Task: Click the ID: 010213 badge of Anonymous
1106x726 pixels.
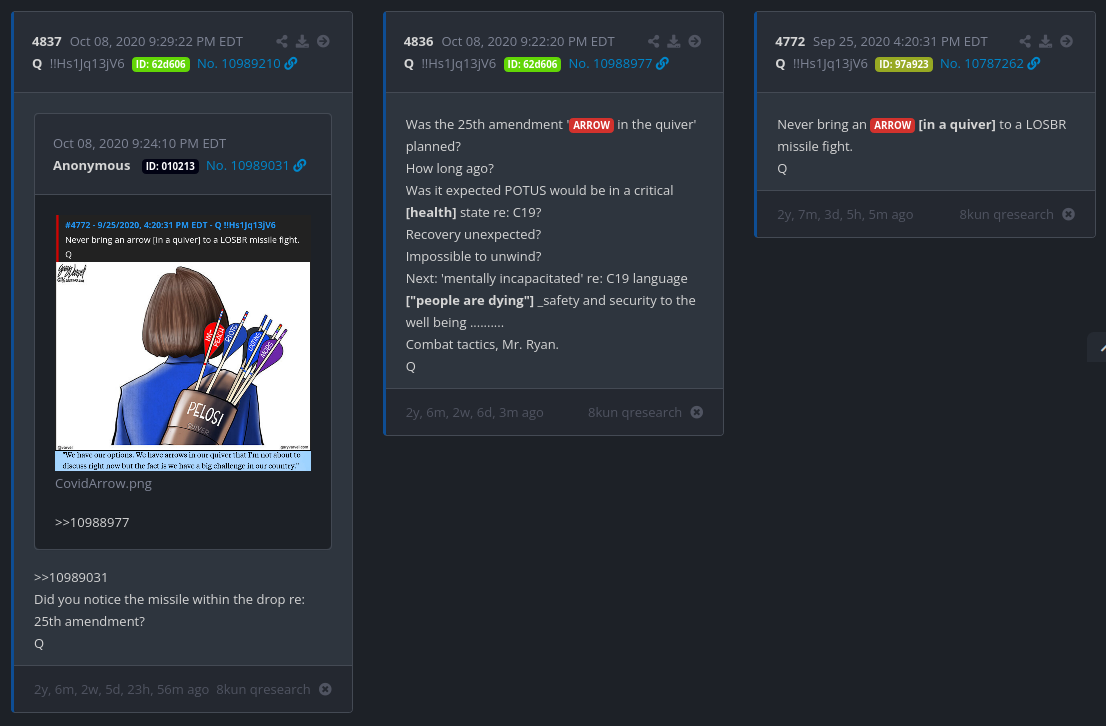Action: point(171,166)
